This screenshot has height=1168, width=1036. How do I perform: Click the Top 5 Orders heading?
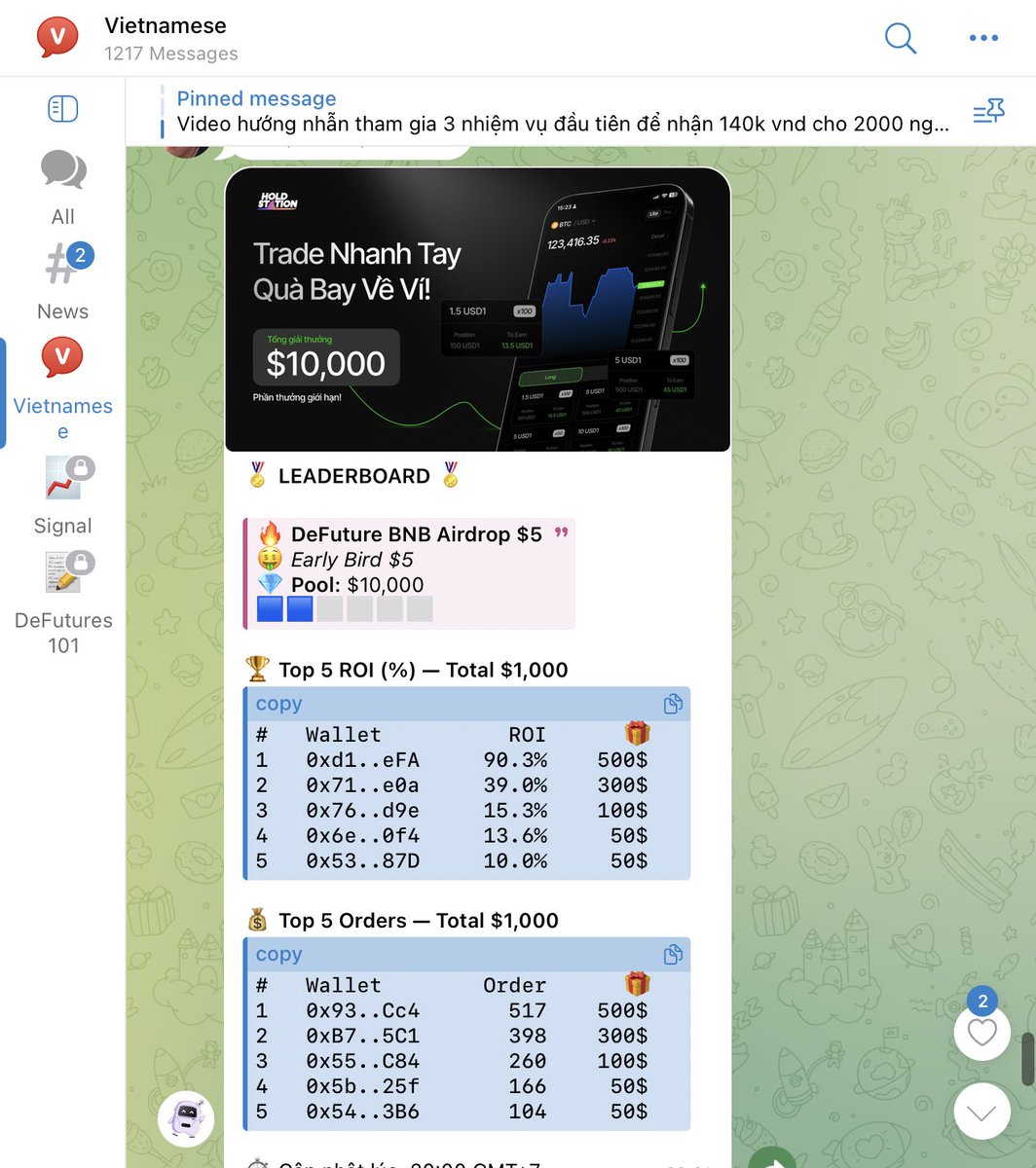419,921
